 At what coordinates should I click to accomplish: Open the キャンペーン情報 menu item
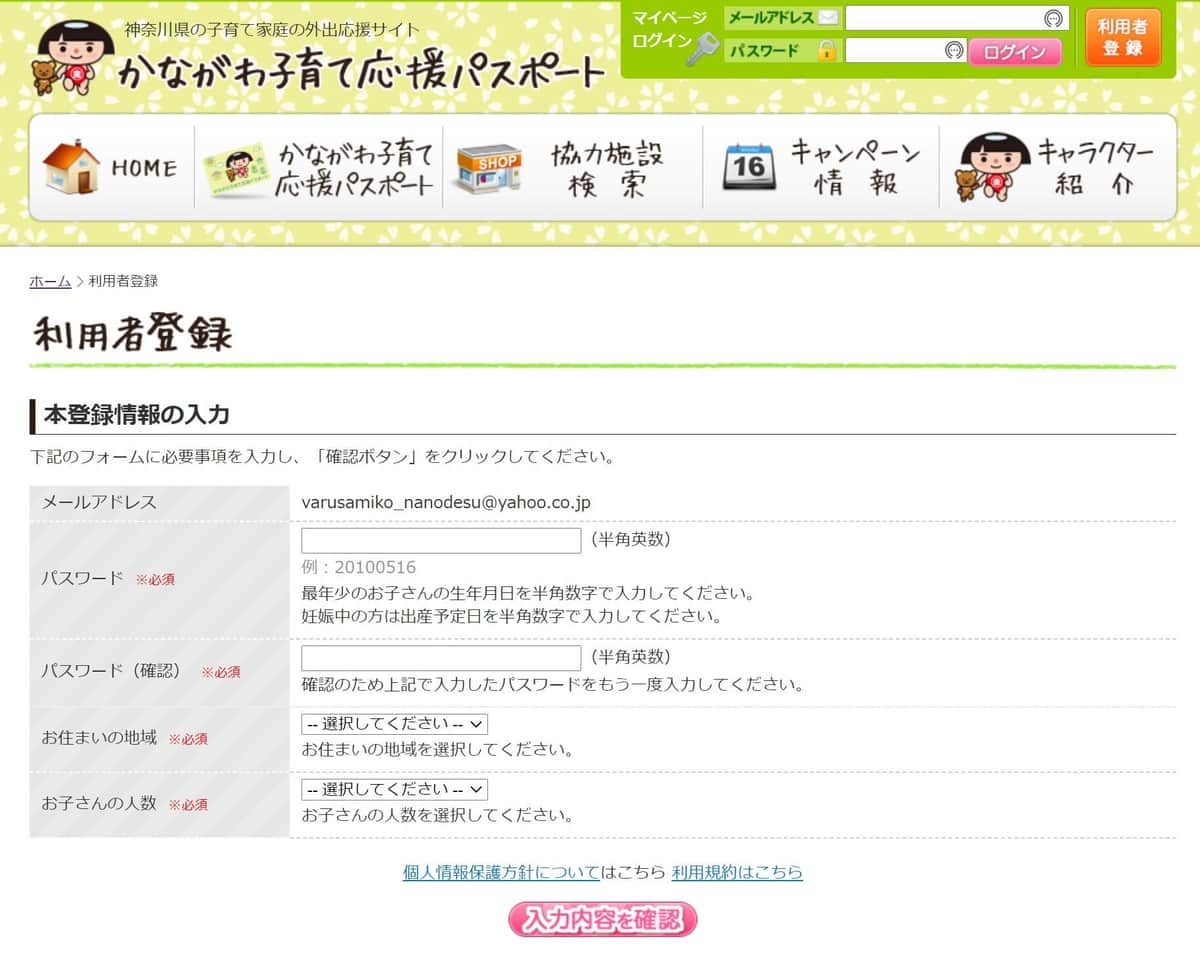pos(853,167)
